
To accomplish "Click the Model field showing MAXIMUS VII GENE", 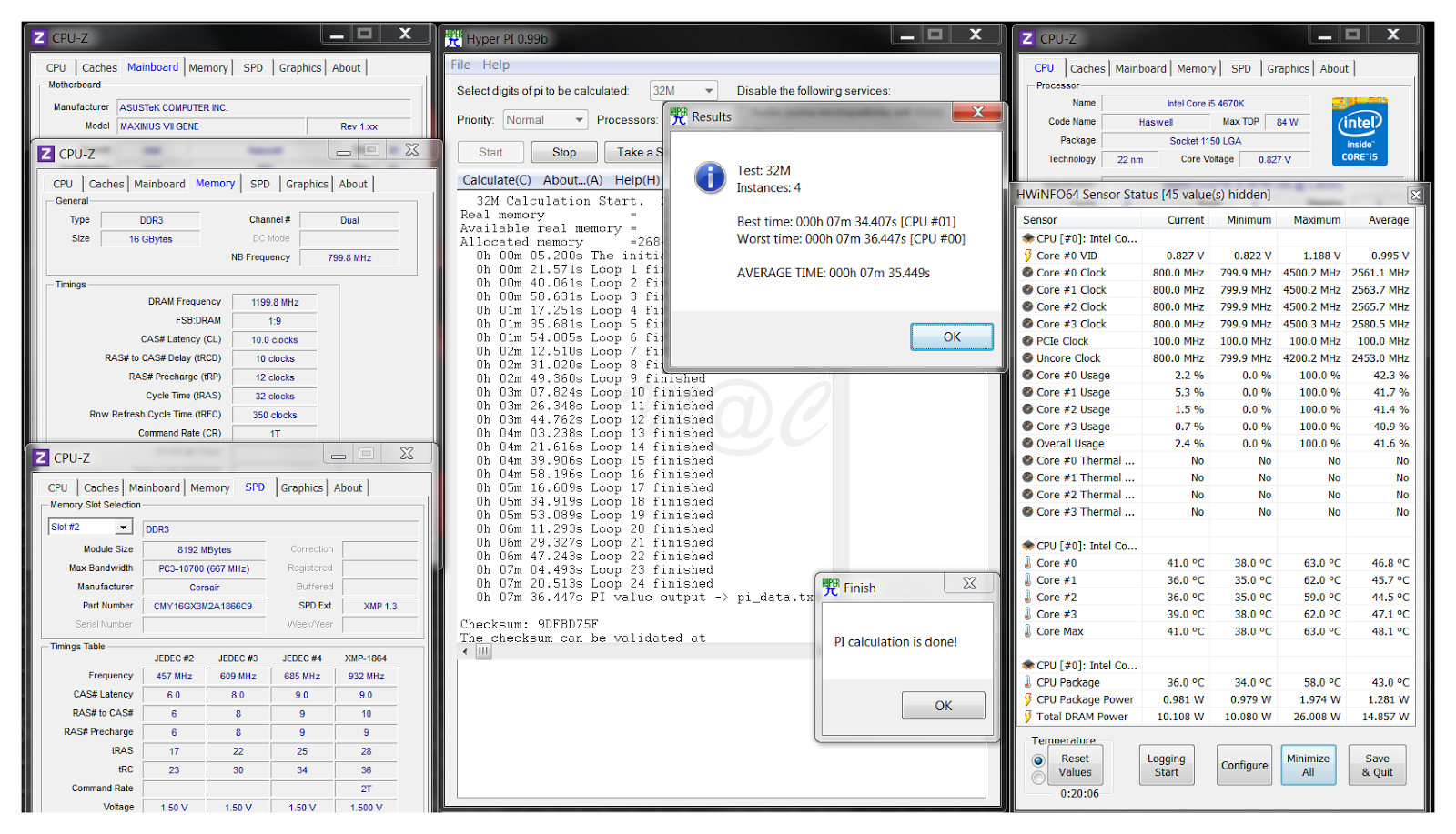I will pyautogui.click(x=211, y=126).
